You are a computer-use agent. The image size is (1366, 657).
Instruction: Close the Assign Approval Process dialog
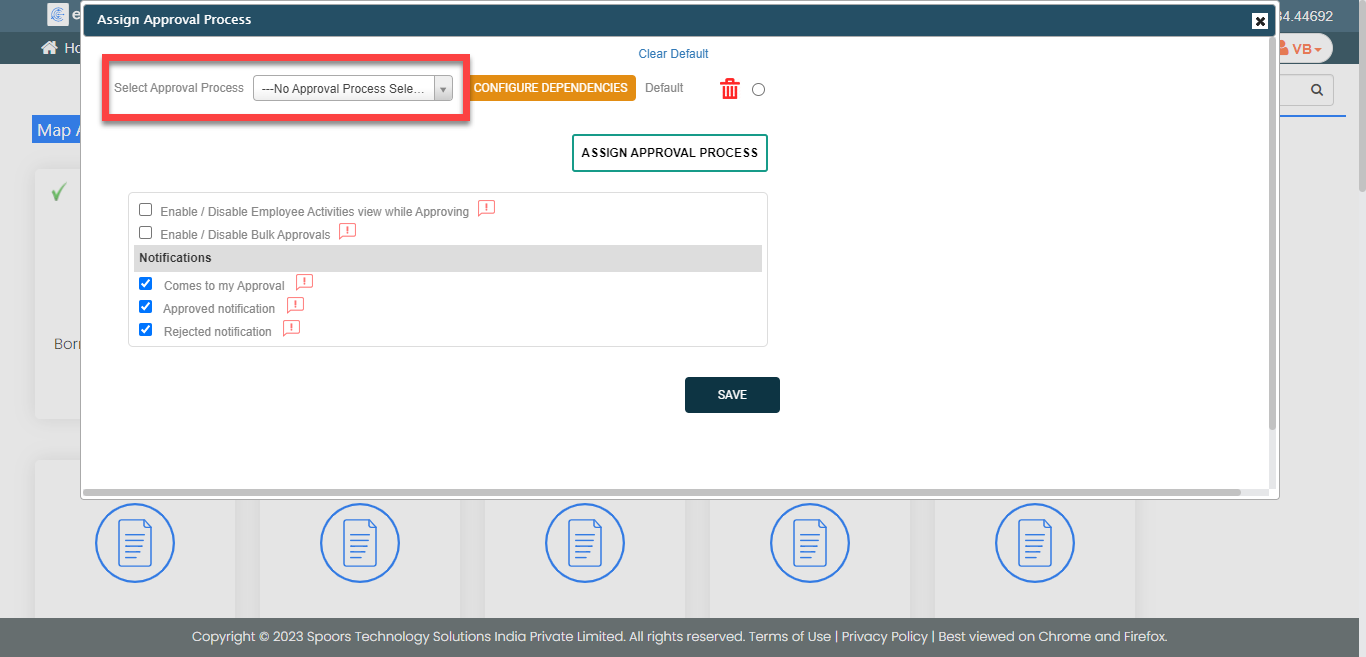pos(1259,21)
